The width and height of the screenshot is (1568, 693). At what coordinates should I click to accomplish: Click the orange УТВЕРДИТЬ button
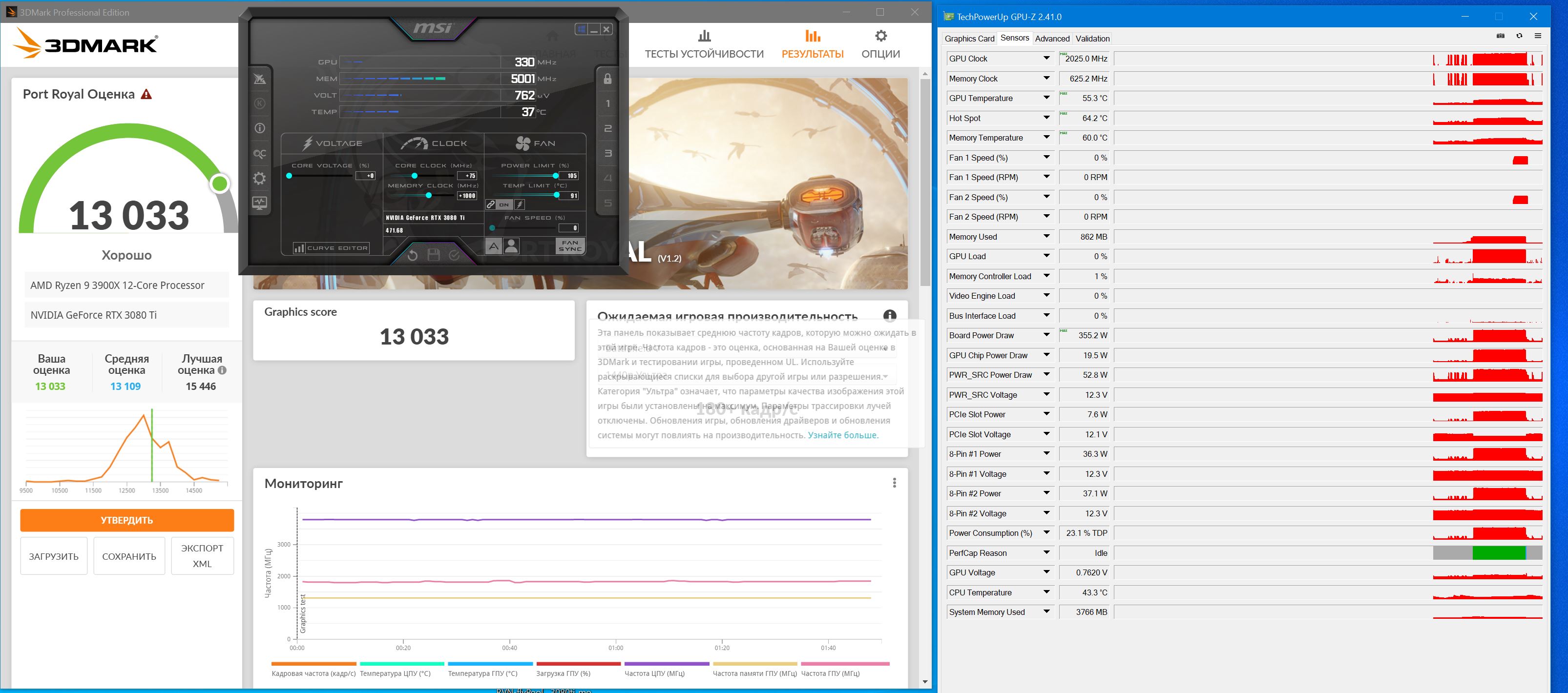point(126,520)
